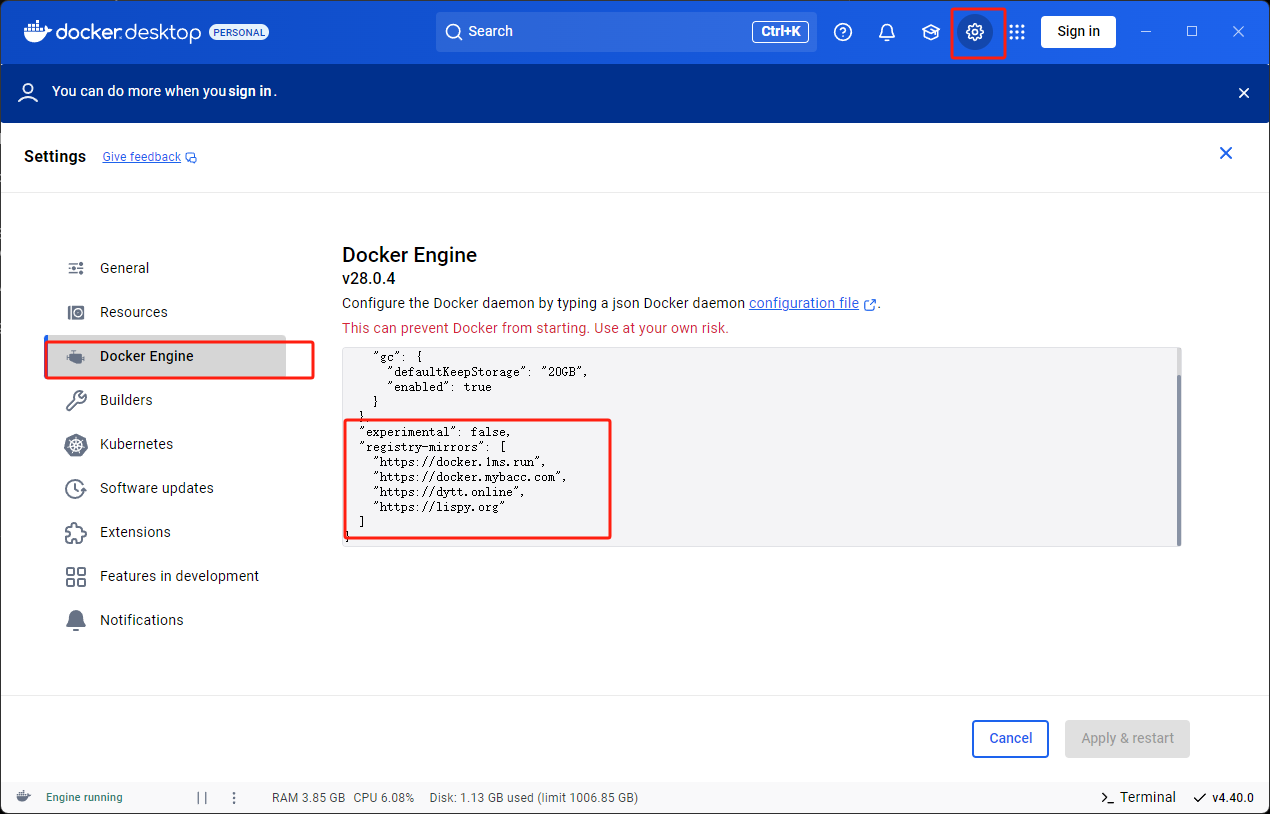Dismiss the sign-in banner

point(1244,93)
